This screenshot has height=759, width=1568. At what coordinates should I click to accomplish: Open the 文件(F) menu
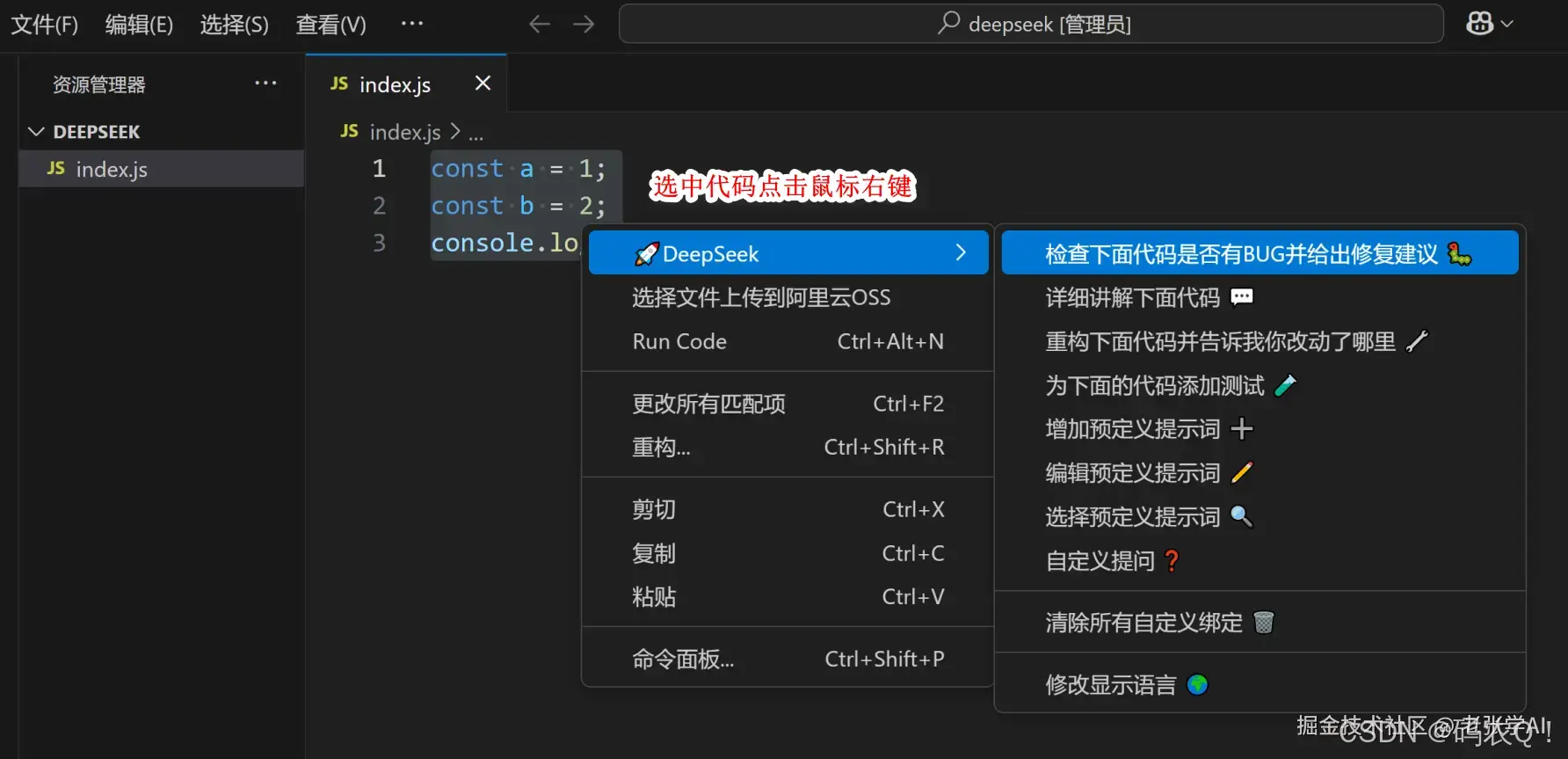[44, 25]
